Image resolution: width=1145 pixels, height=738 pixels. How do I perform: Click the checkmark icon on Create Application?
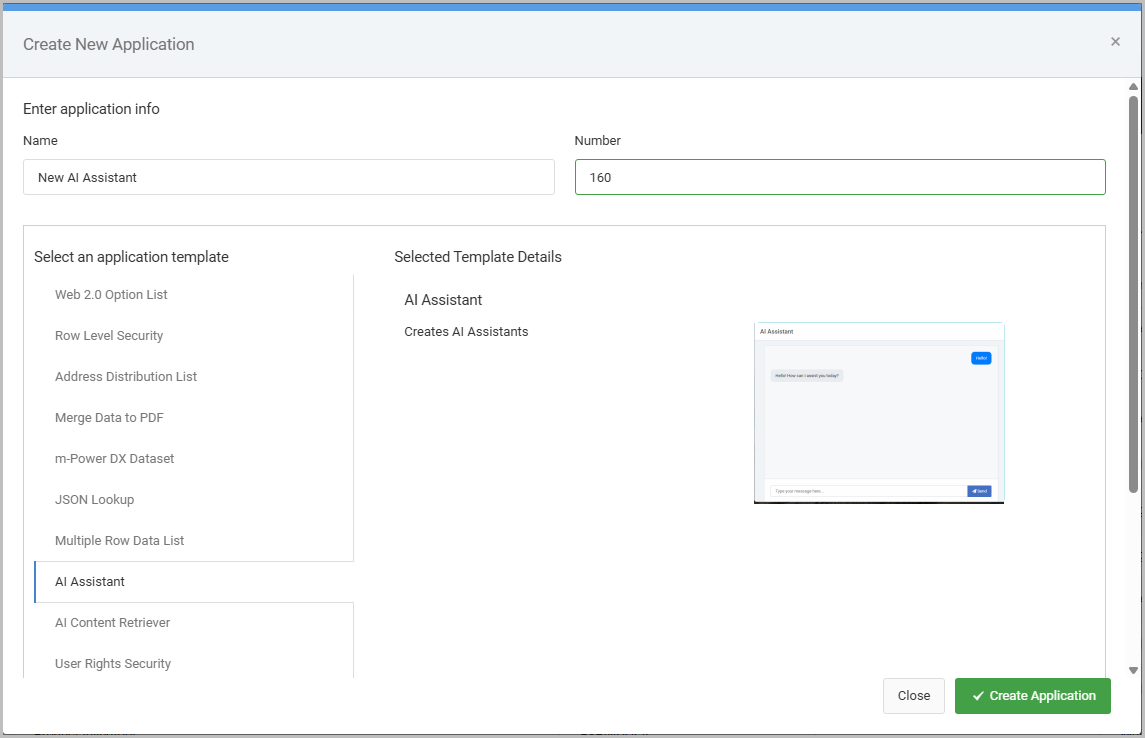978,696
